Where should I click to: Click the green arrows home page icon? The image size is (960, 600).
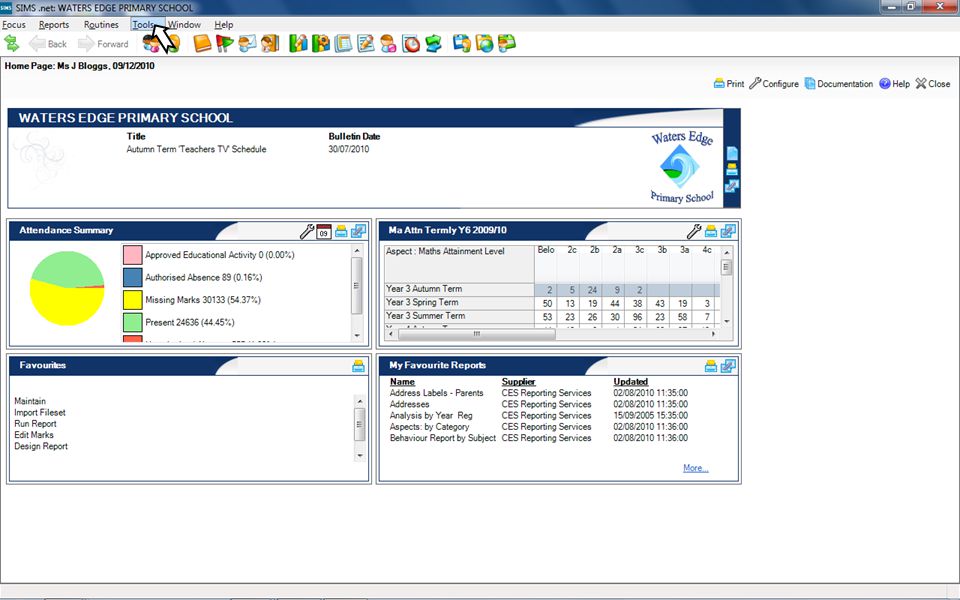tap(11, 43)
